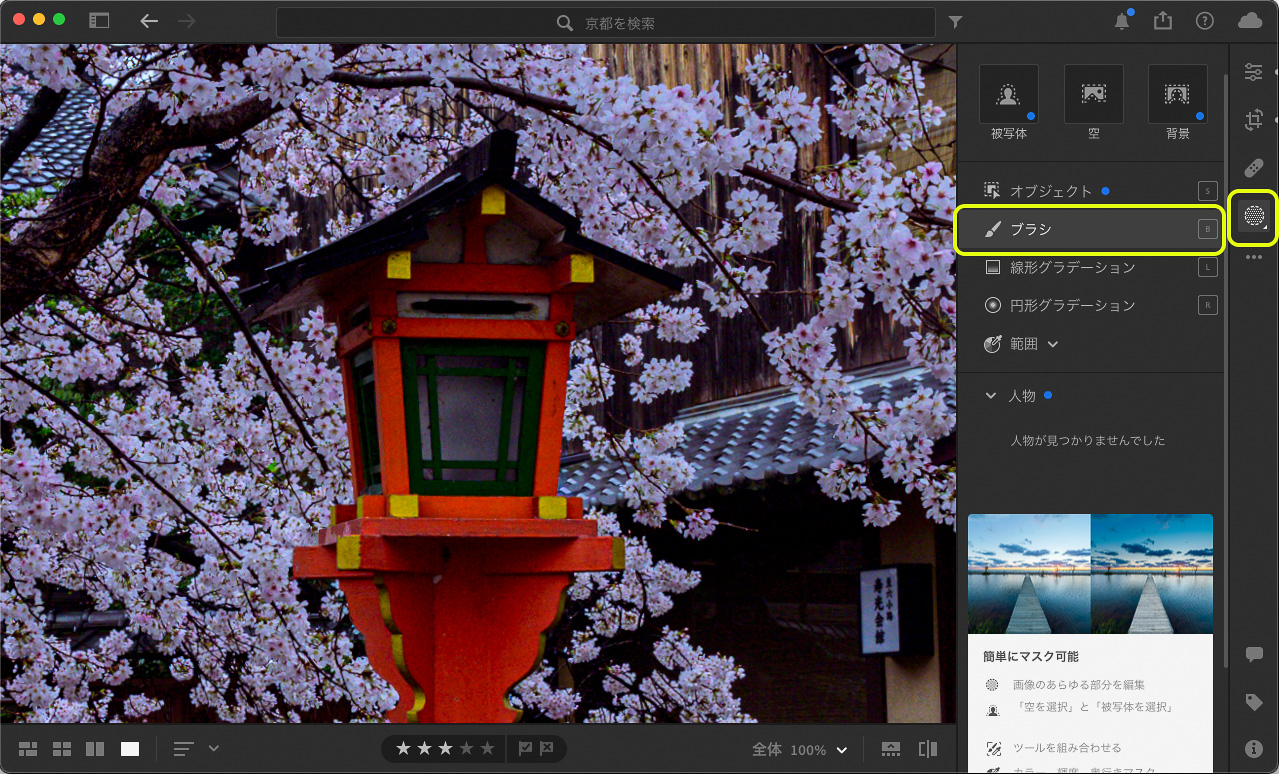The width and height of the screenshot is (1279, 774).
Task: Open the Help menu
Action: [1204, 20]
